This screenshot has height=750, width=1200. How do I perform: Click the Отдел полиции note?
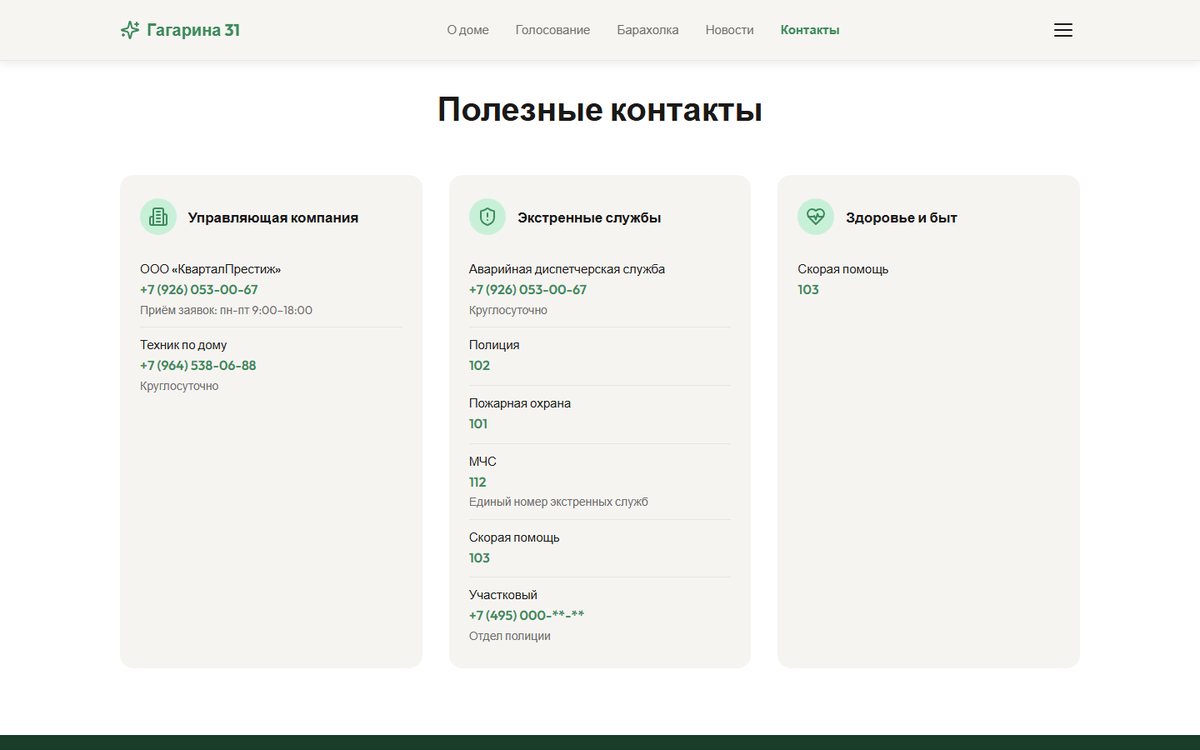click(x=510, y=636)
